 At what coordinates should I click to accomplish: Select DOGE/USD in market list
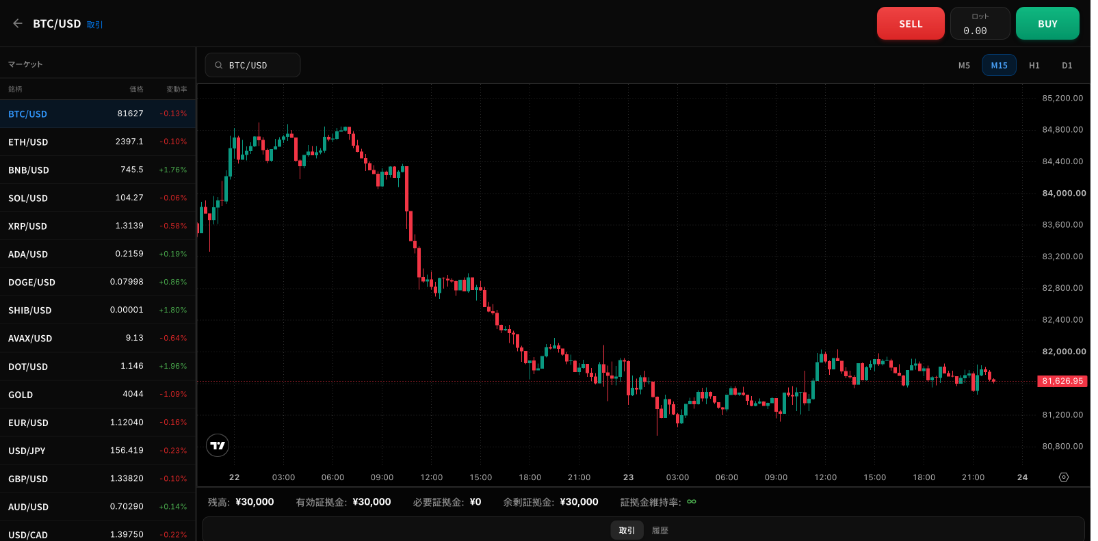pos(98,281)
